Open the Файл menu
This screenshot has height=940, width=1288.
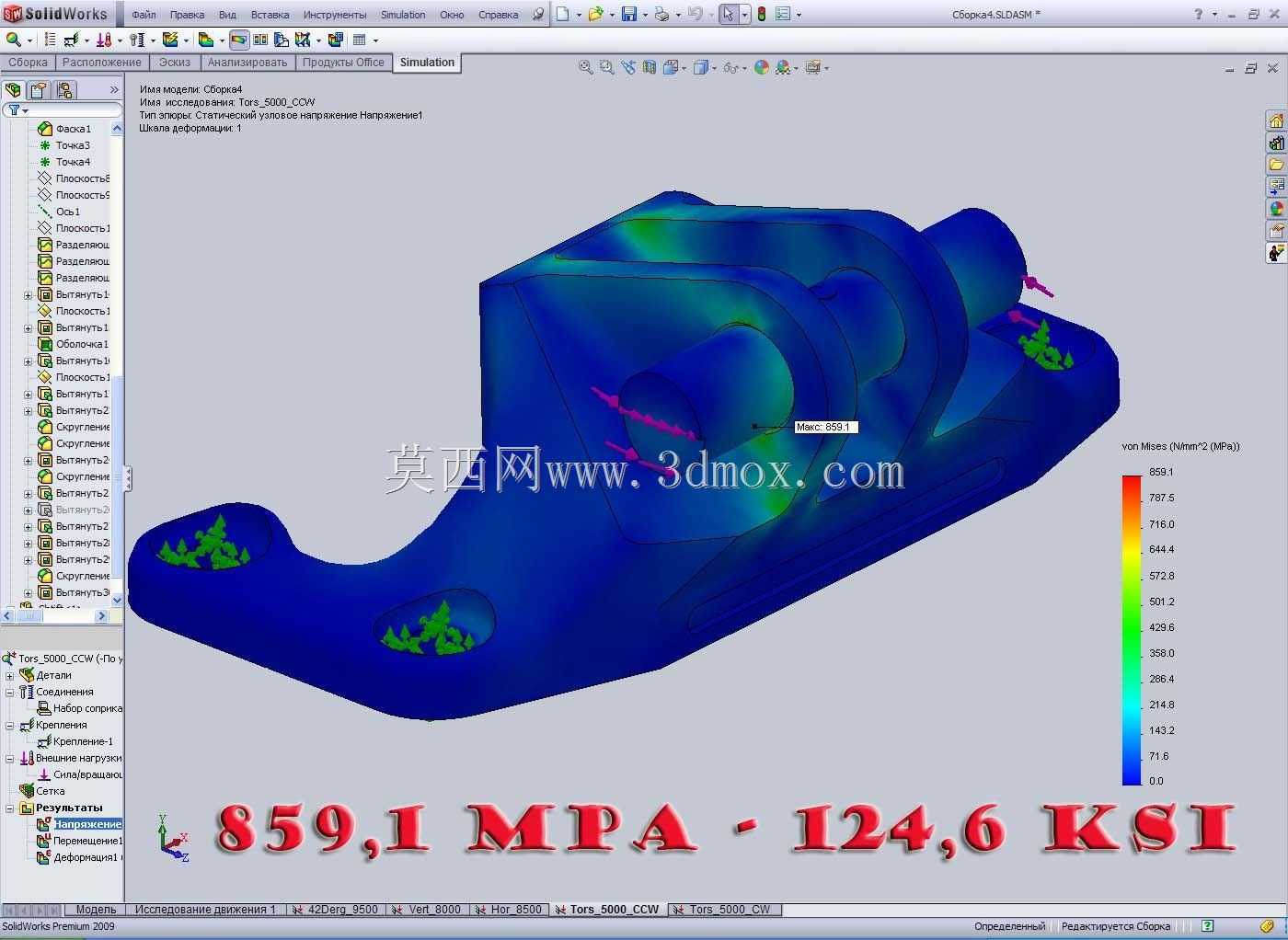144,15
